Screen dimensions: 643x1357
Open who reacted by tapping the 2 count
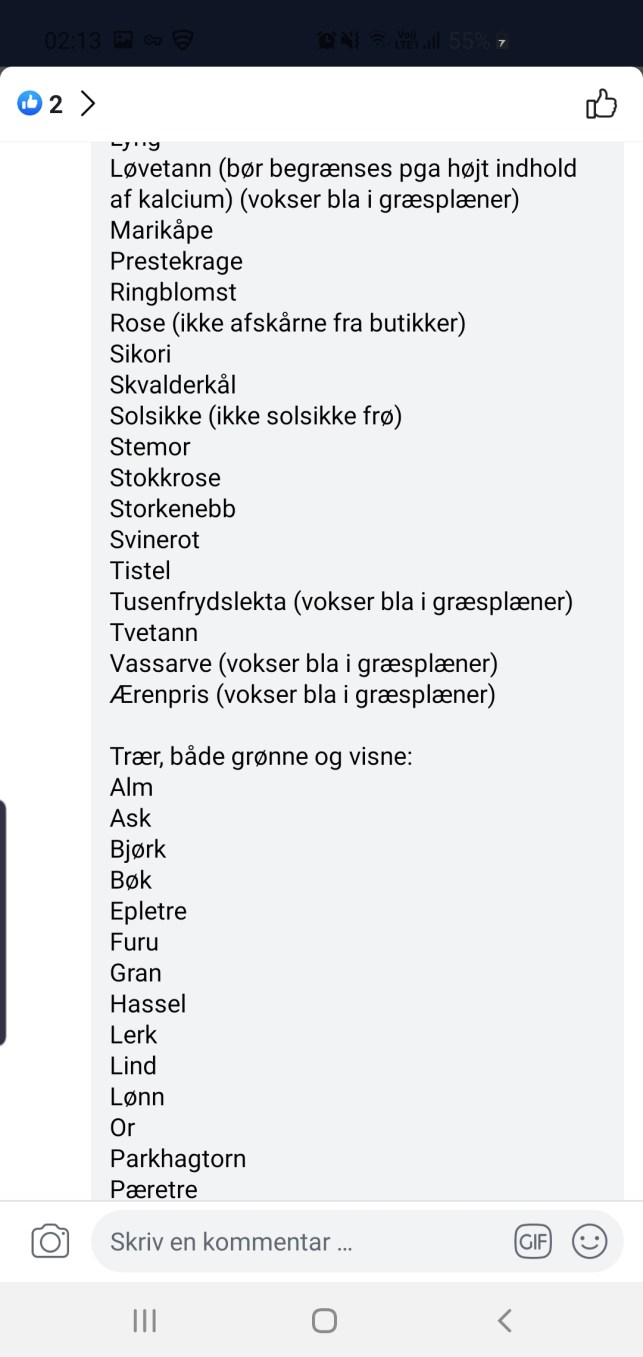tap(55, 103)
